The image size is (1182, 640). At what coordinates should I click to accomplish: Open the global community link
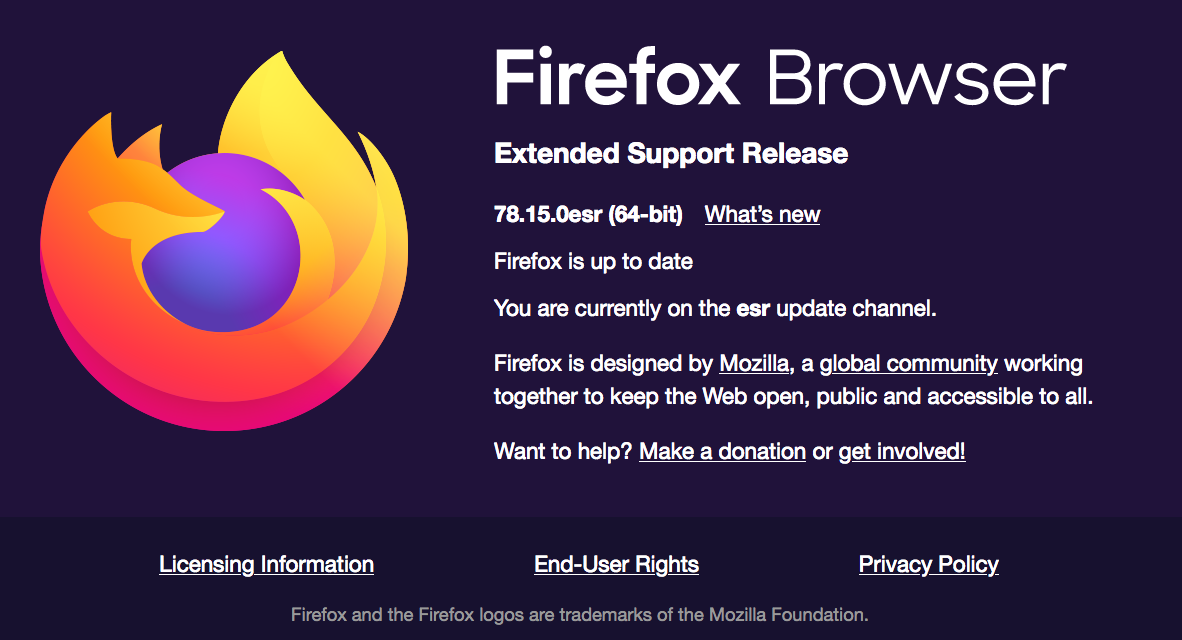(x=908, y=364)
